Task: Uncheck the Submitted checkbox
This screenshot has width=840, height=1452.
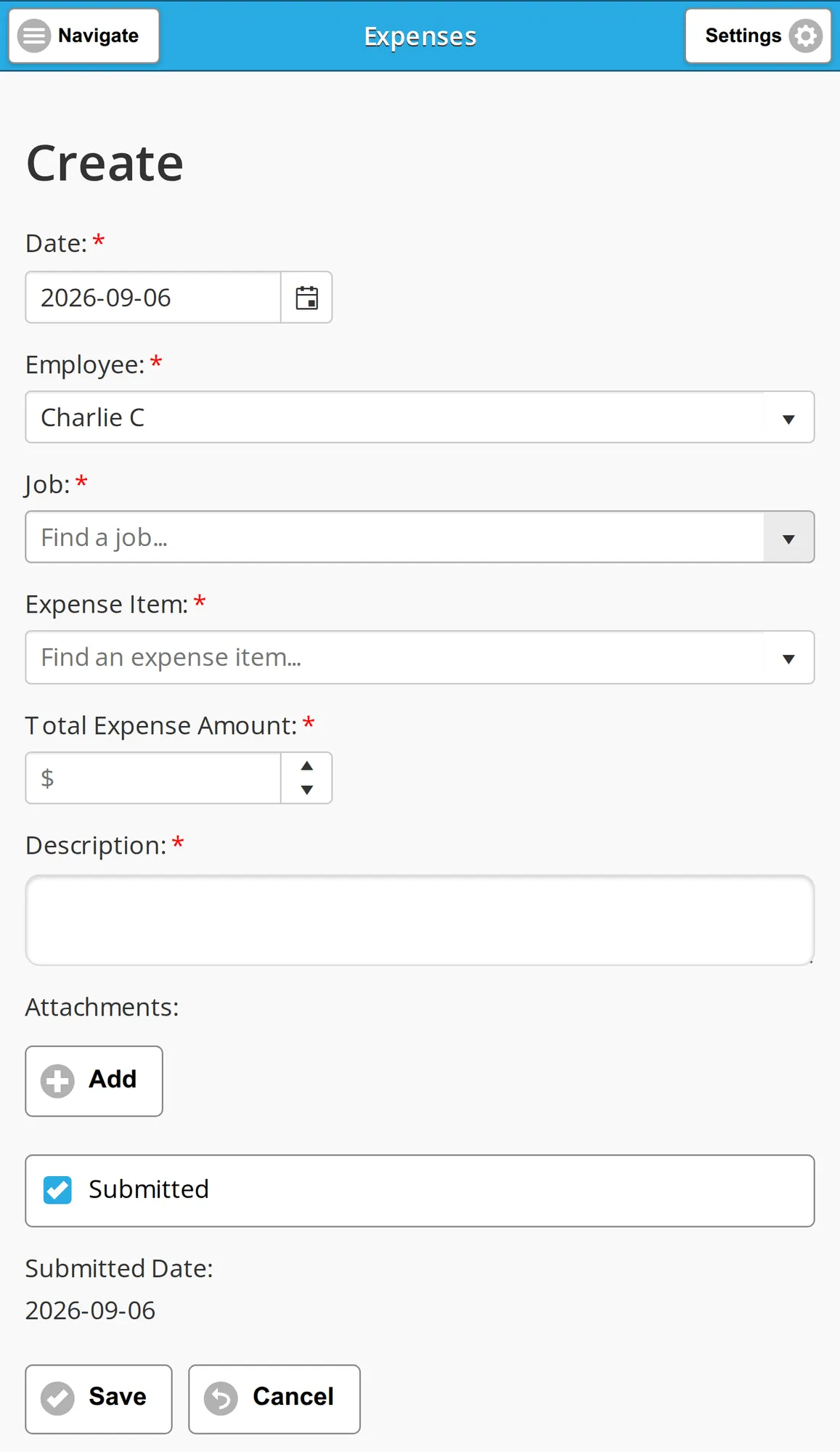Action: coord(57,1190)
